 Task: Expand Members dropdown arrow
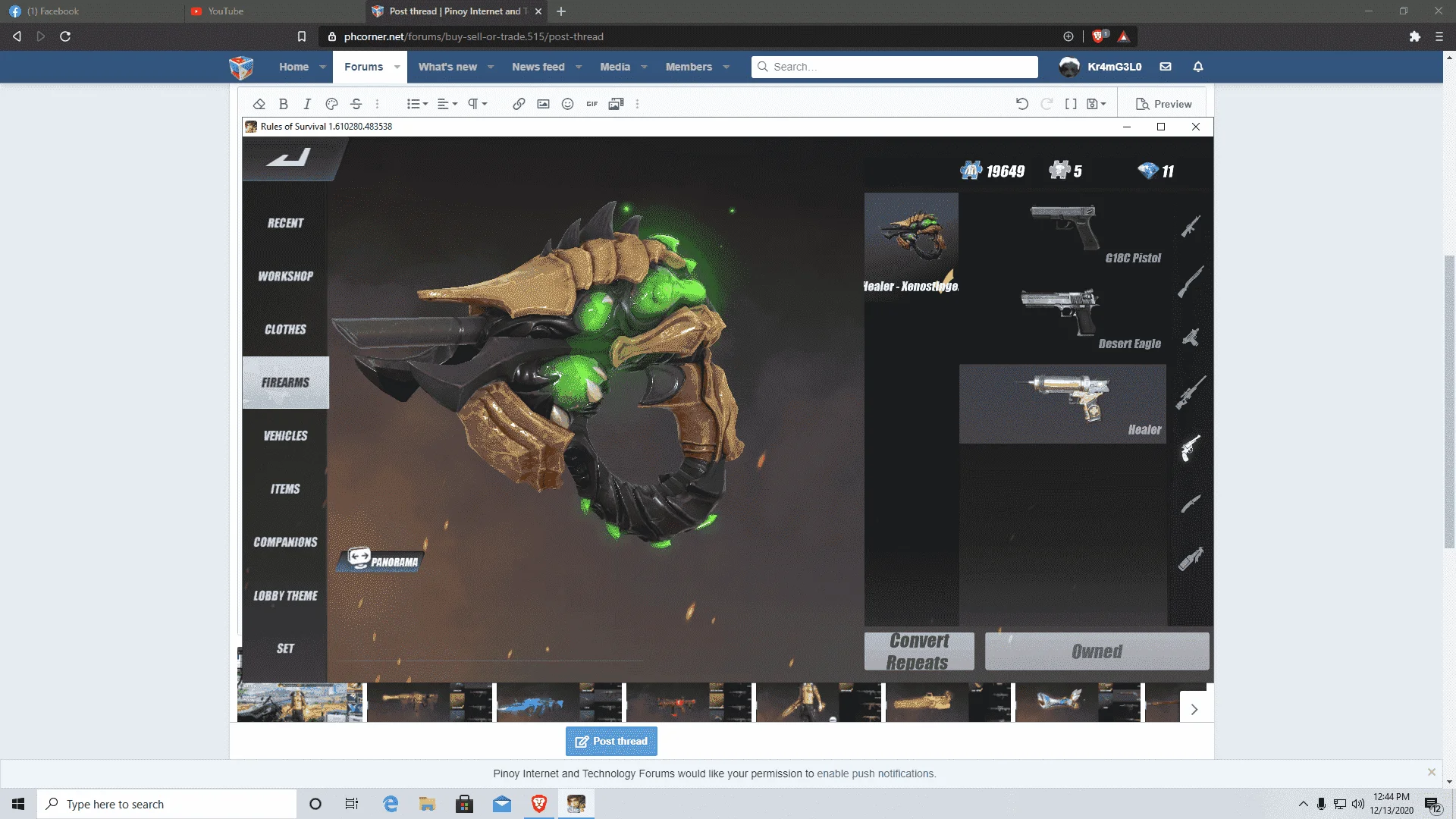tap(726, 67)
